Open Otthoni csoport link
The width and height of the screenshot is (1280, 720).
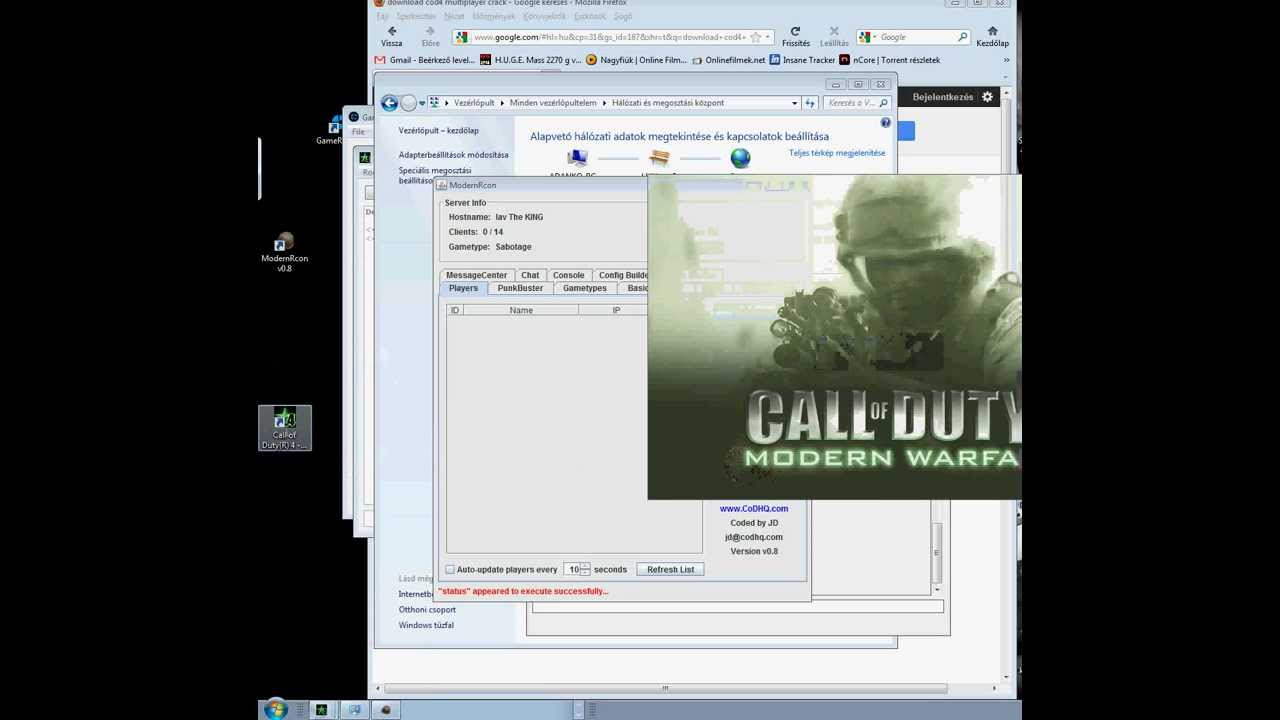(x=427, y=609)
